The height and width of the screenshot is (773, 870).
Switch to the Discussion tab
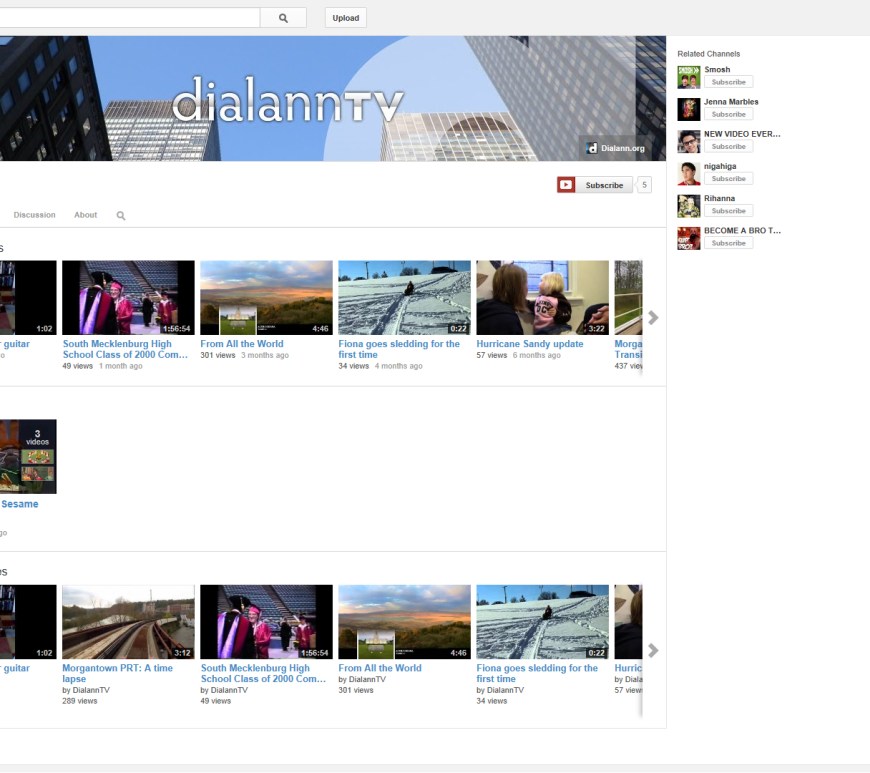pyautogui.click(x=34, y=215)
